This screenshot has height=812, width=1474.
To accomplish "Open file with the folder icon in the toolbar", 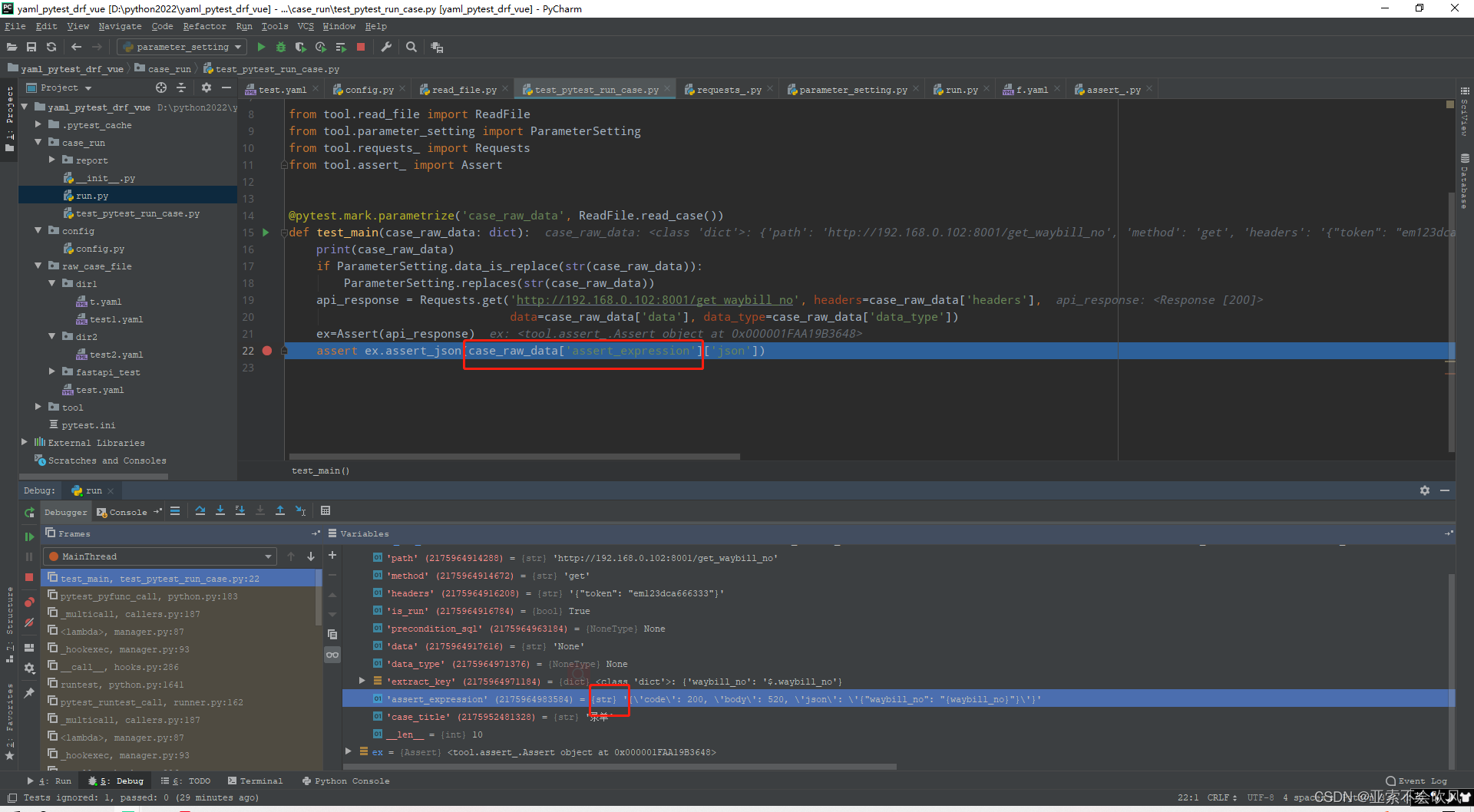I will 12,47.
